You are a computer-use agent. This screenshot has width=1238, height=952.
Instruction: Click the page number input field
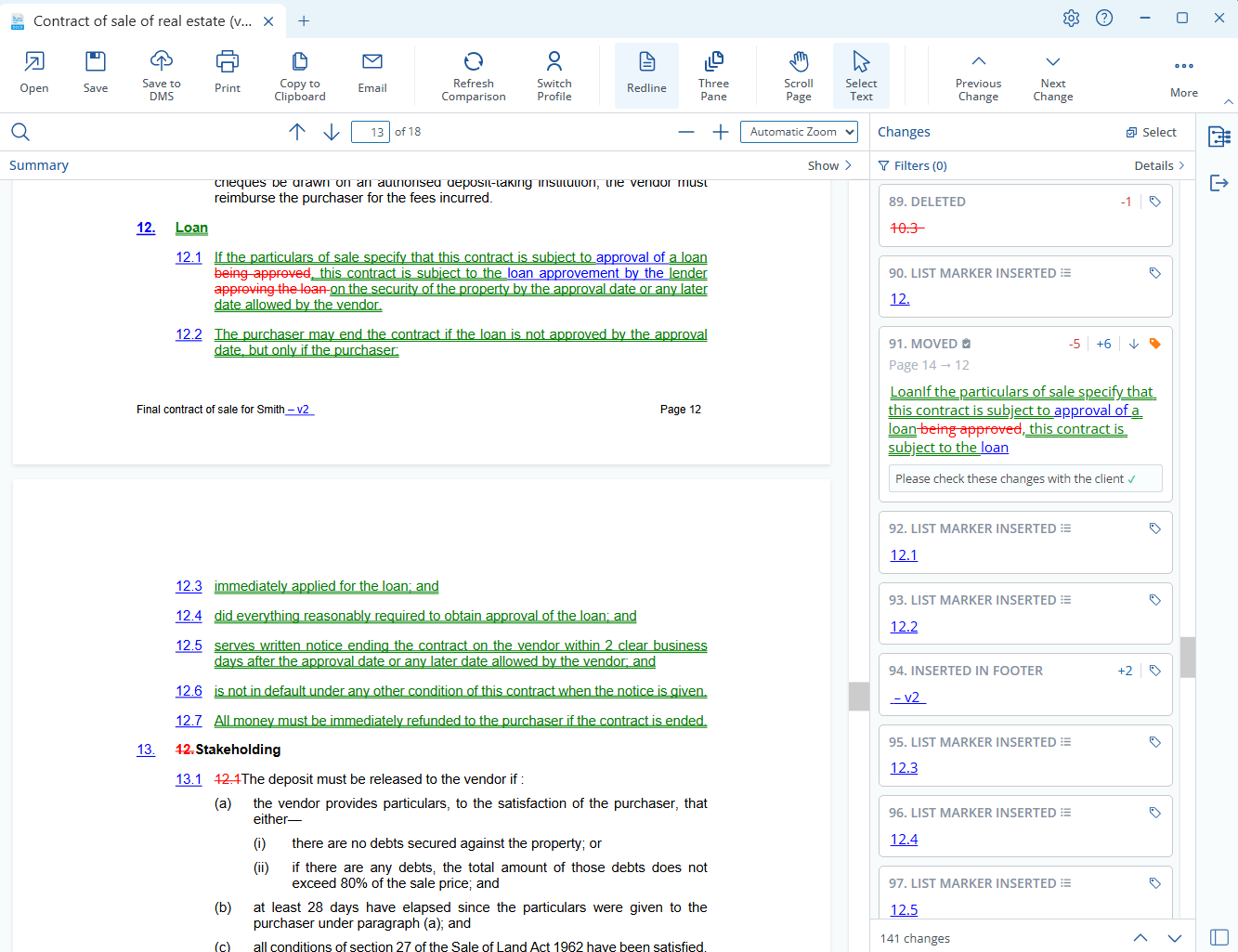(371, 132)
